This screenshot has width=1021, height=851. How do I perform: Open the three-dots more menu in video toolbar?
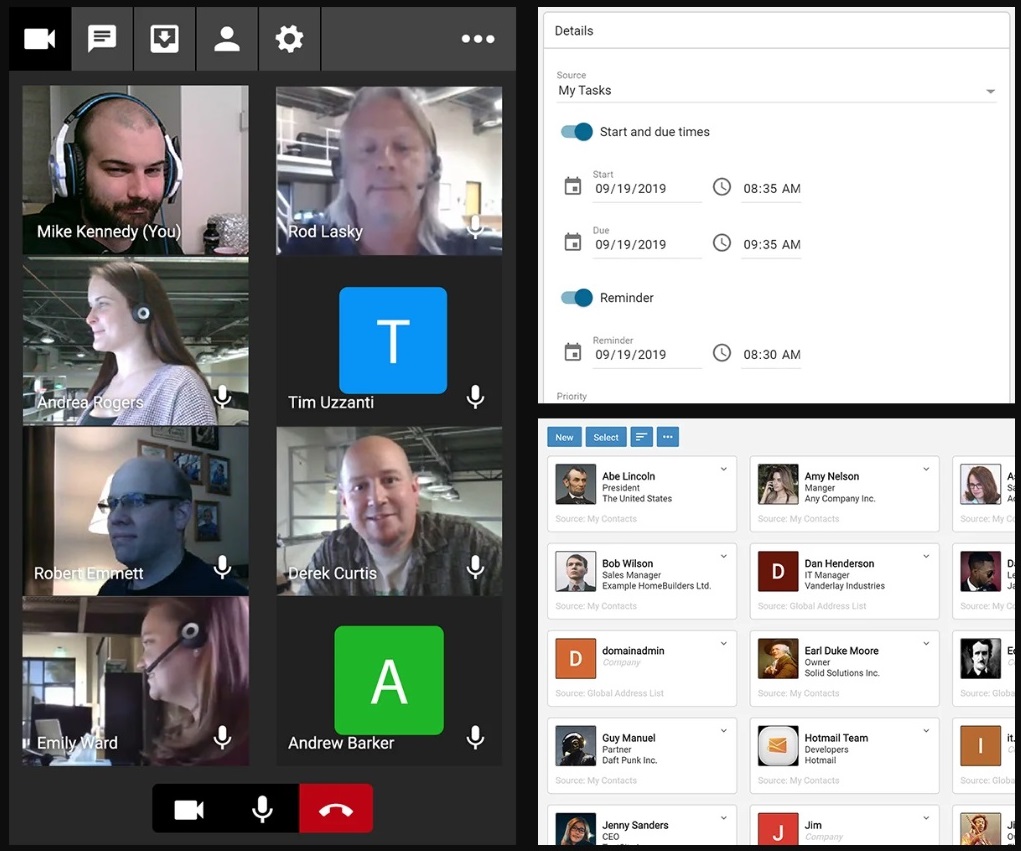point(478,39)
